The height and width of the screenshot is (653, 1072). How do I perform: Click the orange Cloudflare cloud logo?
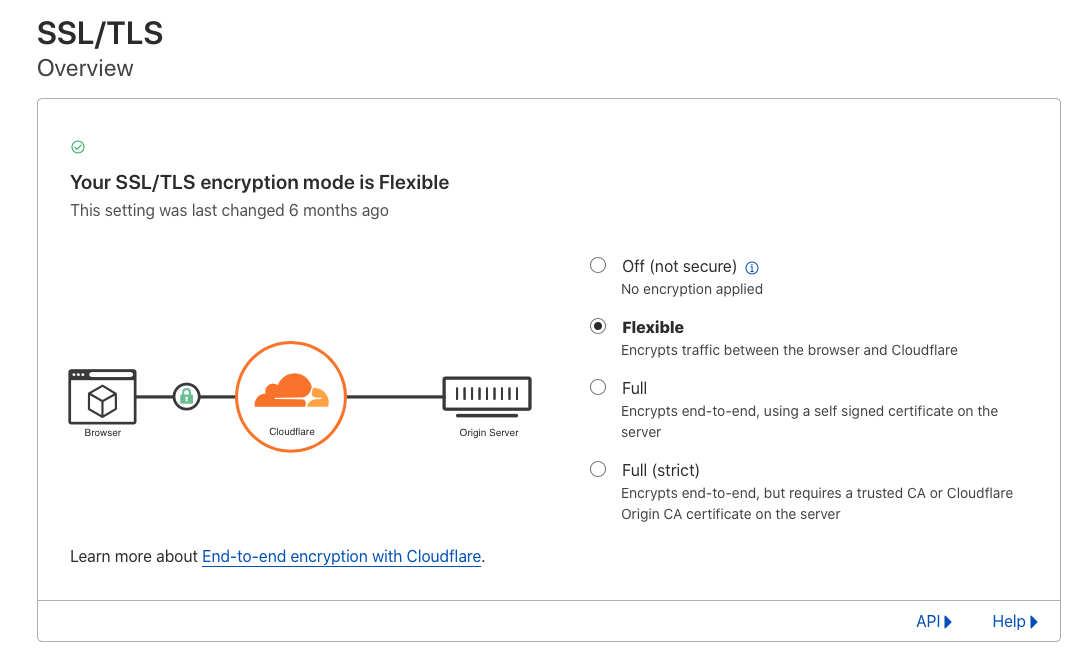pos(291,391)
